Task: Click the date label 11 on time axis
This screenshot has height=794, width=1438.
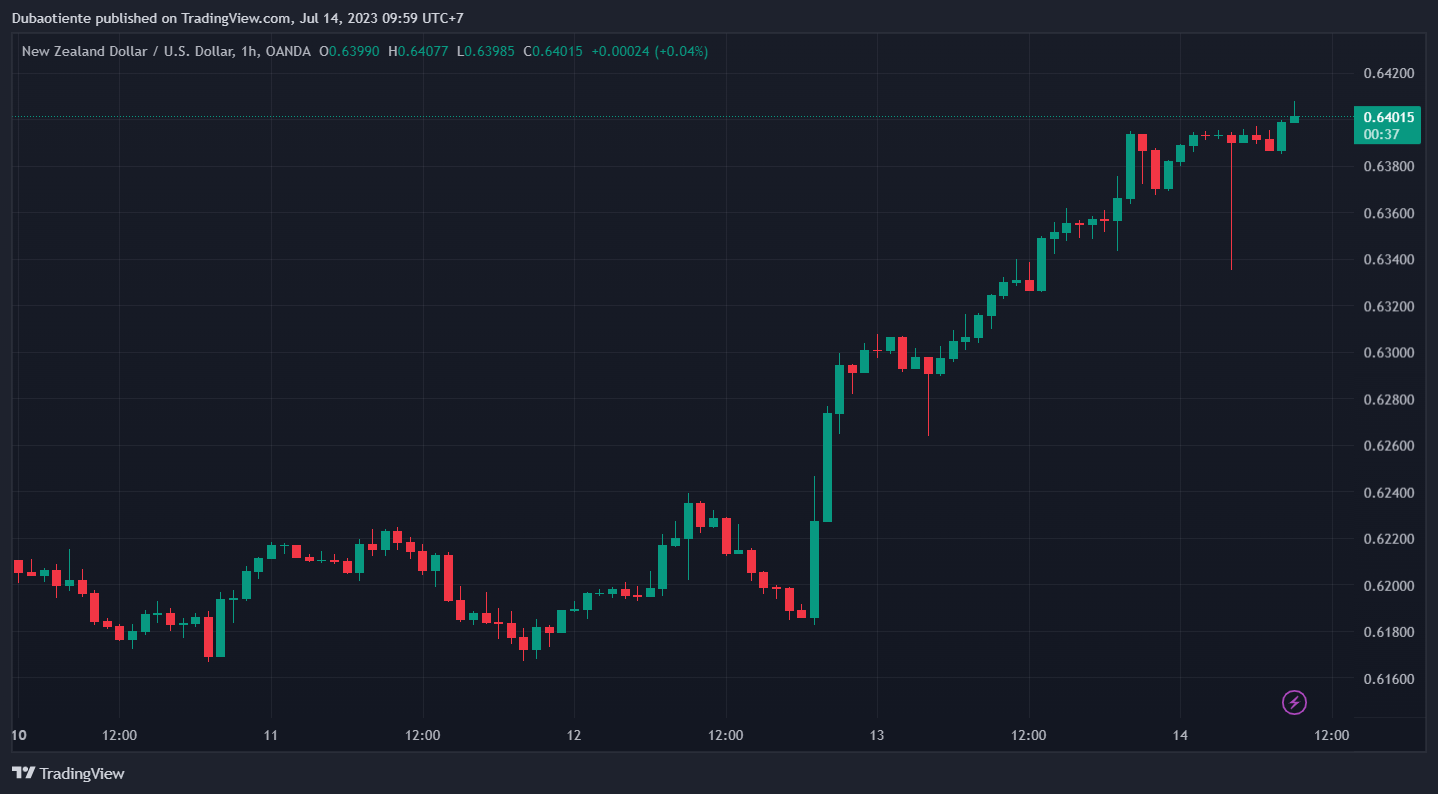Action: pos(271,735)
